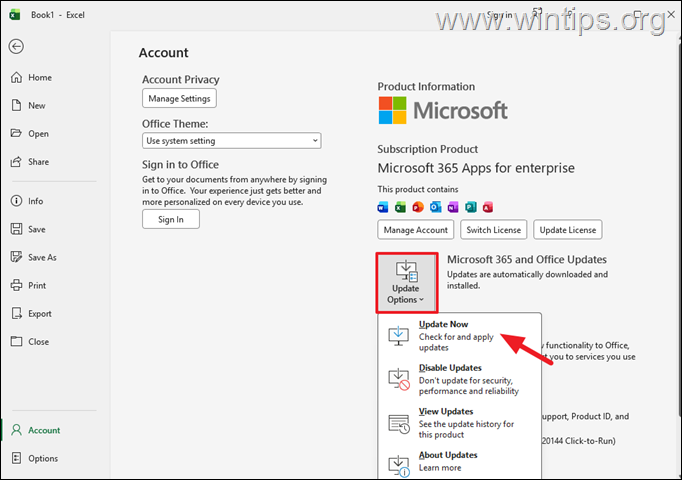This screenshot has height=480, width=682.
Task: Click the Publisher app icon under product contents
Action: [x=471, y=207]
